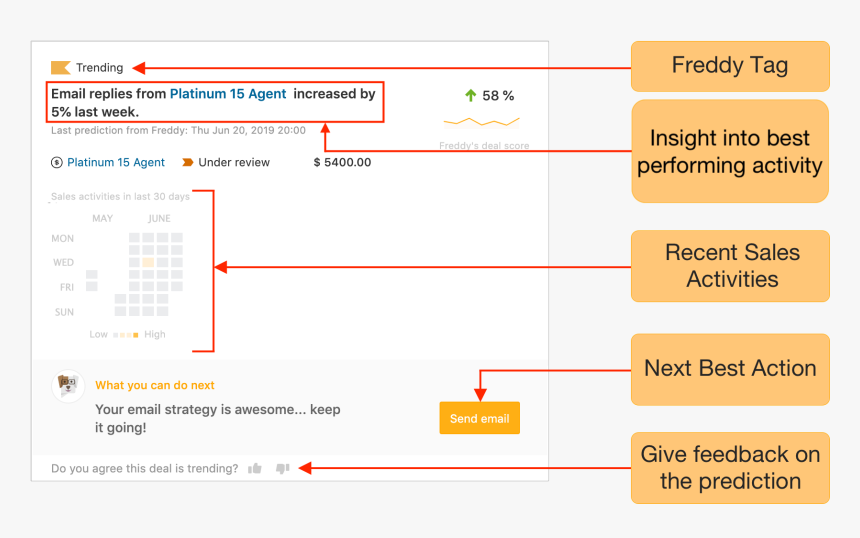
Task: Open Platinum 15 Agent link in insight headline
Action: 228,94
